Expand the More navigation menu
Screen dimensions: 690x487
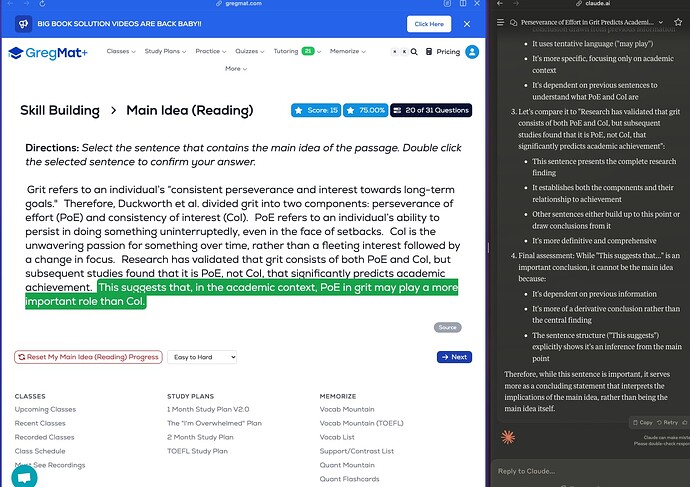235,69
